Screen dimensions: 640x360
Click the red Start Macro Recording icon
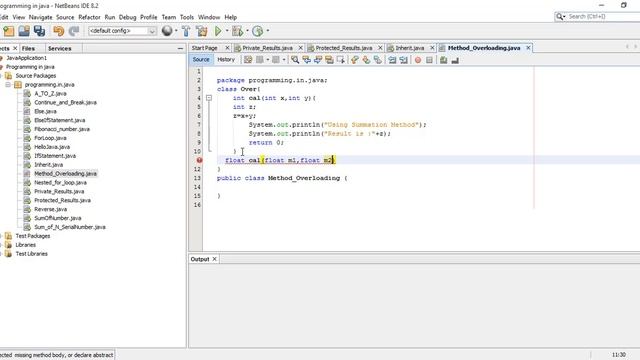(x=418, y=60)
